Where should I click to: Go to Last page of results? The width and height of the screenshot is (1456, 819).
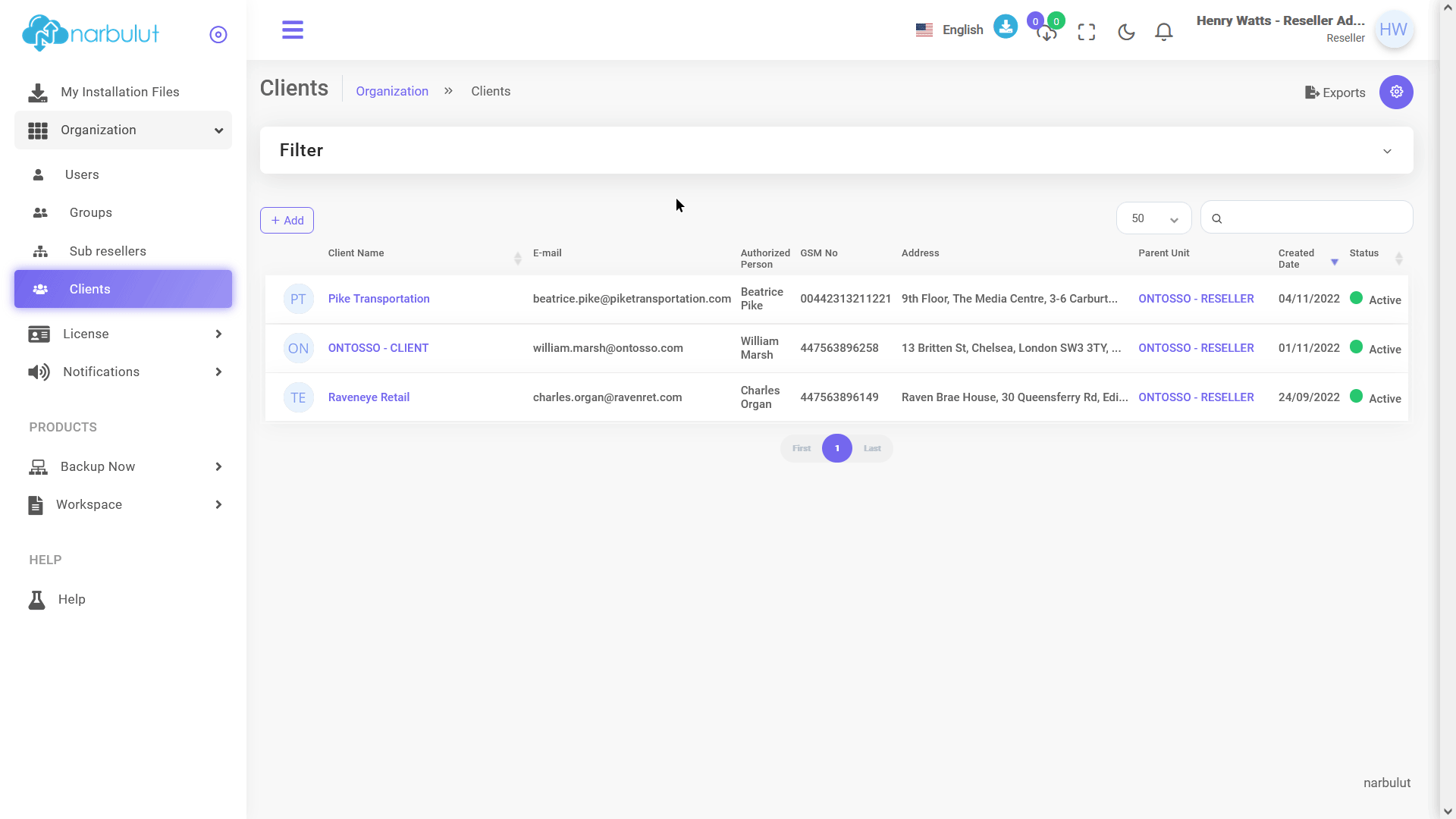(872, 448)
